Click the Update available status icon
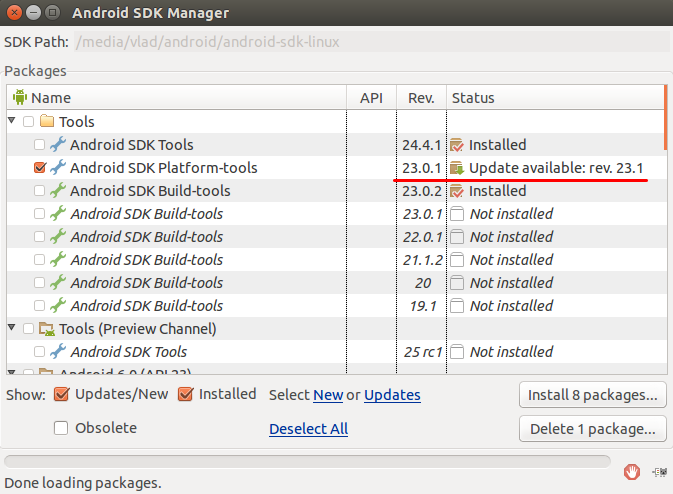The image size is (673, 494). click(457, 168)
